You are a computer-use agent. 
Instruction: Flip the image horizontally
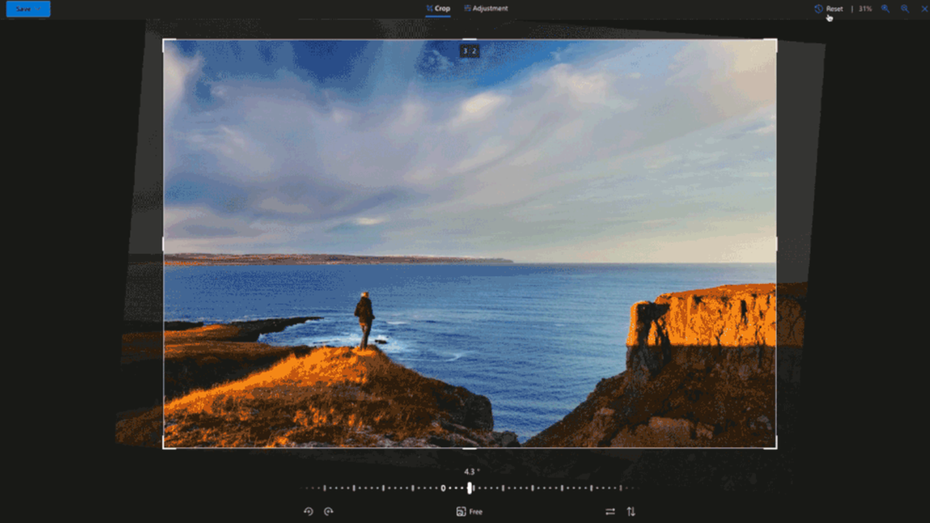click(610, 511)
